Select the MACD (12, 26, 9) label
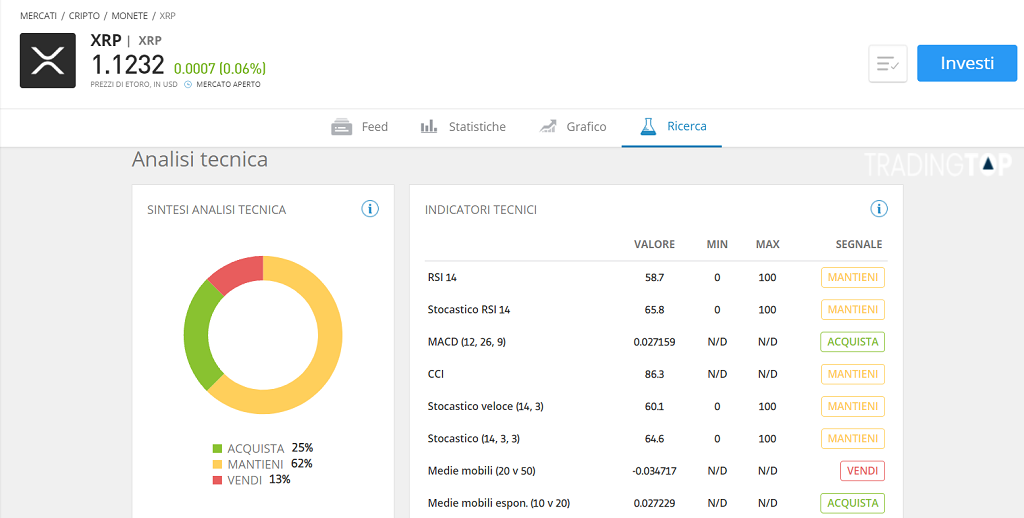The image size is (1024, 518). coord(466,342)
